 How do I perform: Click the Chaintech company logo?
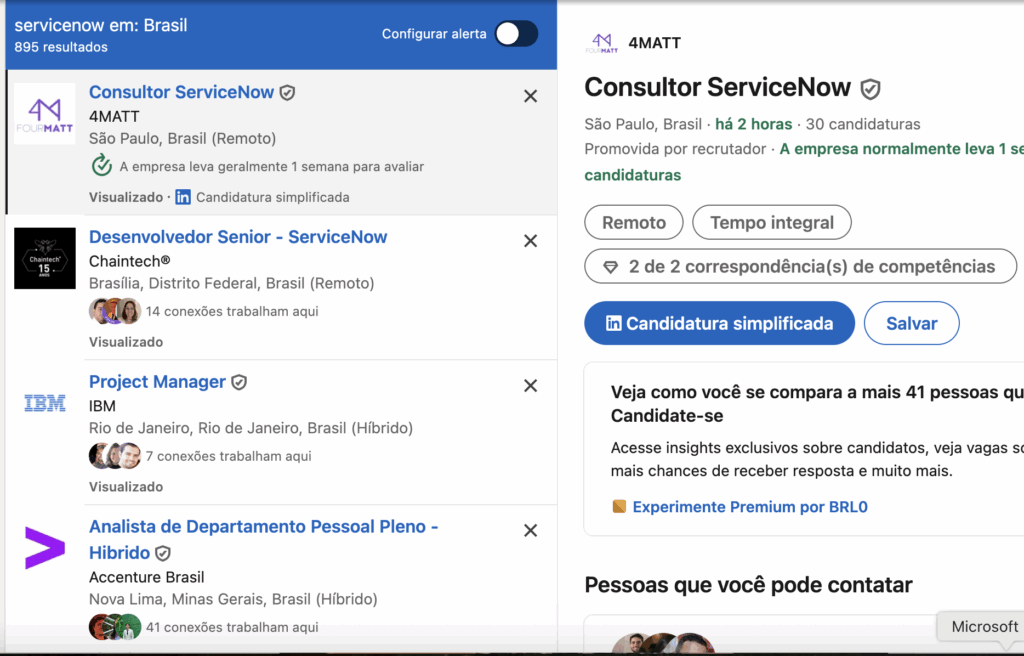pos(45,258)
